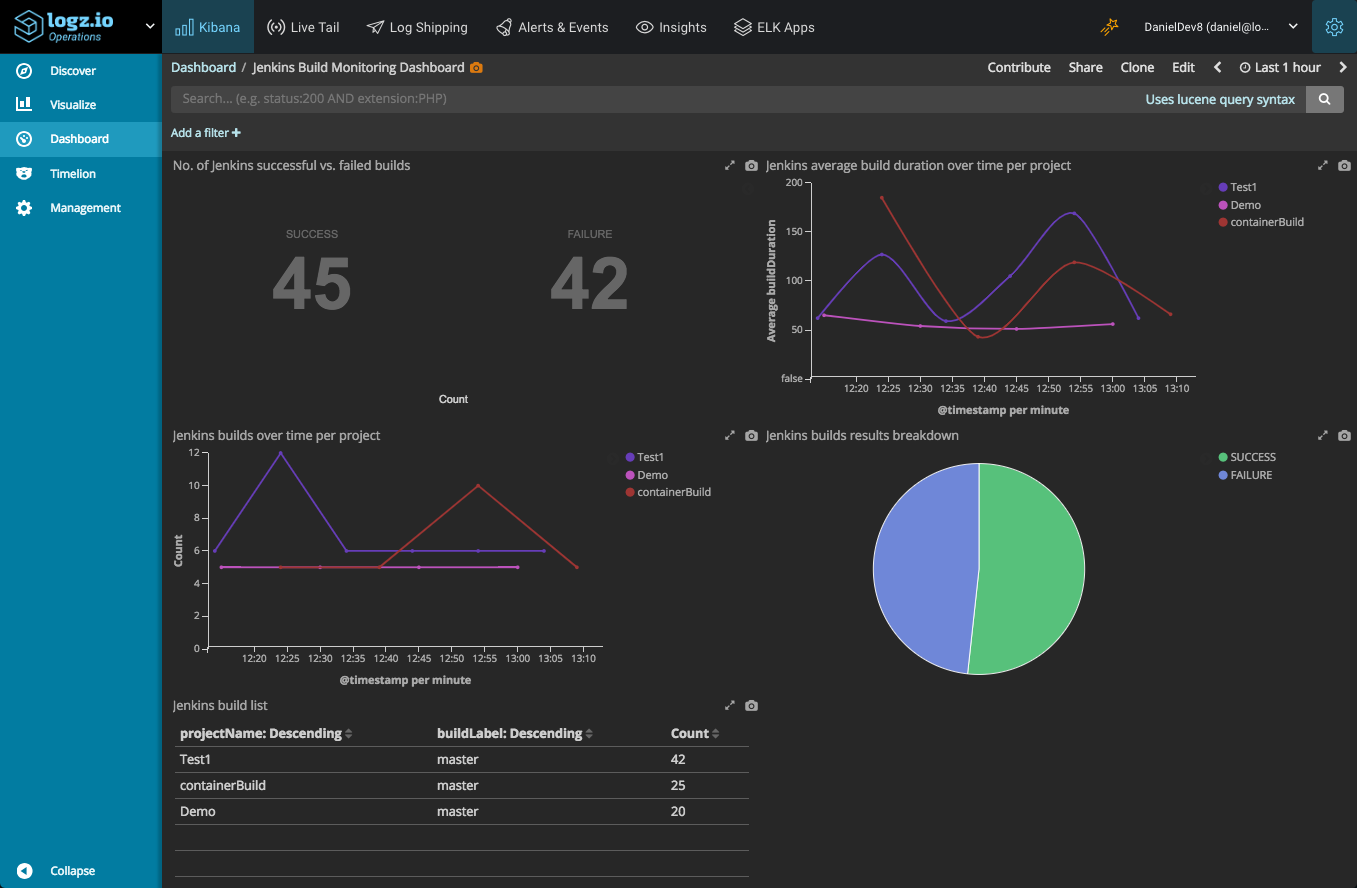Toggle containerBuild legend in average duration chart
Viewport: 1357px width, 888px height.
click(1262, 222)
